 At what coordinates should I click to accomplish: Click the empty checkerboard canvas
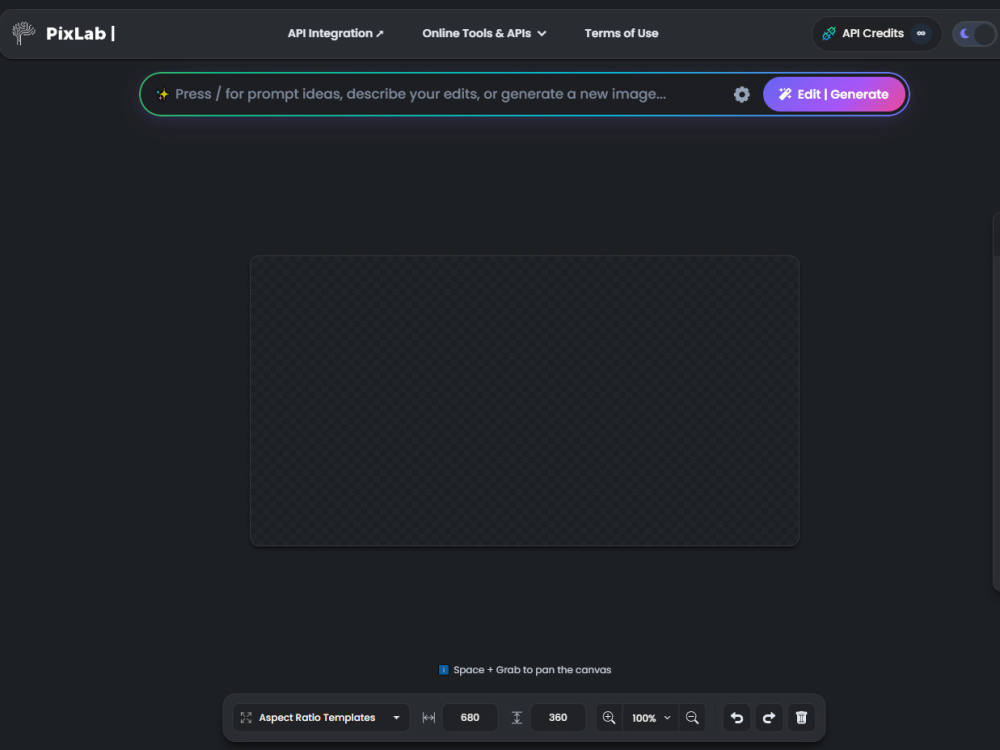pyautogui.click(x=524, y=401)
